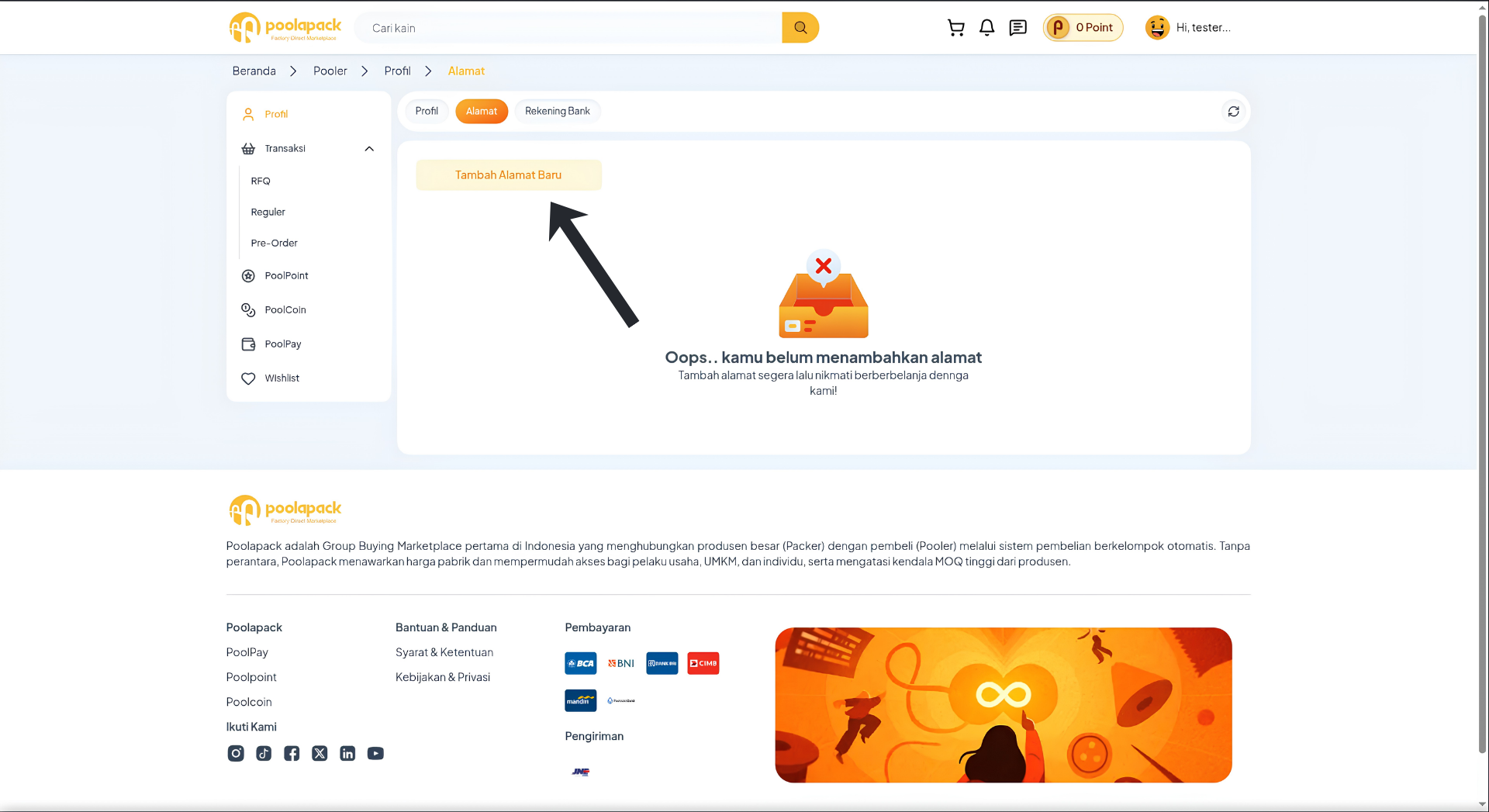Viewport: 1489px width, 812px height.
Task: Focus the Cari kain search field
Action: 568,28
